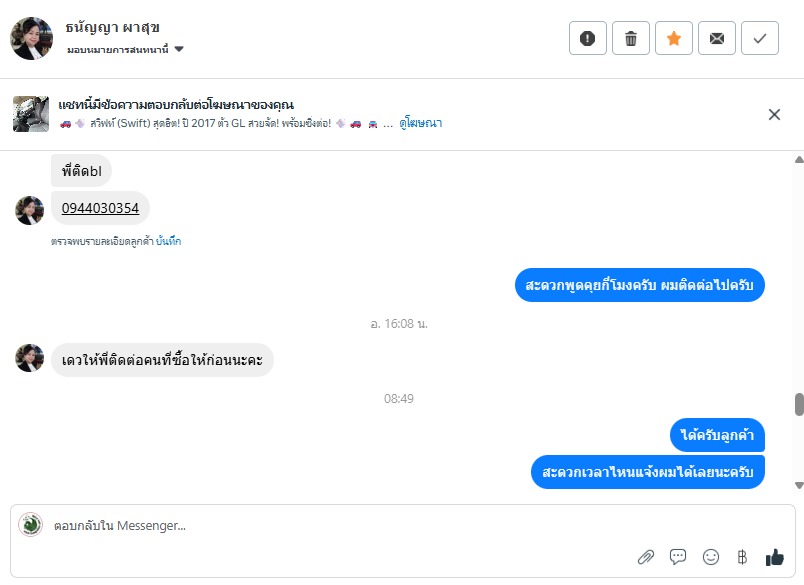The height and width of the screenshot is (585, 804).
Task: Mark conversation unread with envelope icon
Action: (x=717, y=38)
